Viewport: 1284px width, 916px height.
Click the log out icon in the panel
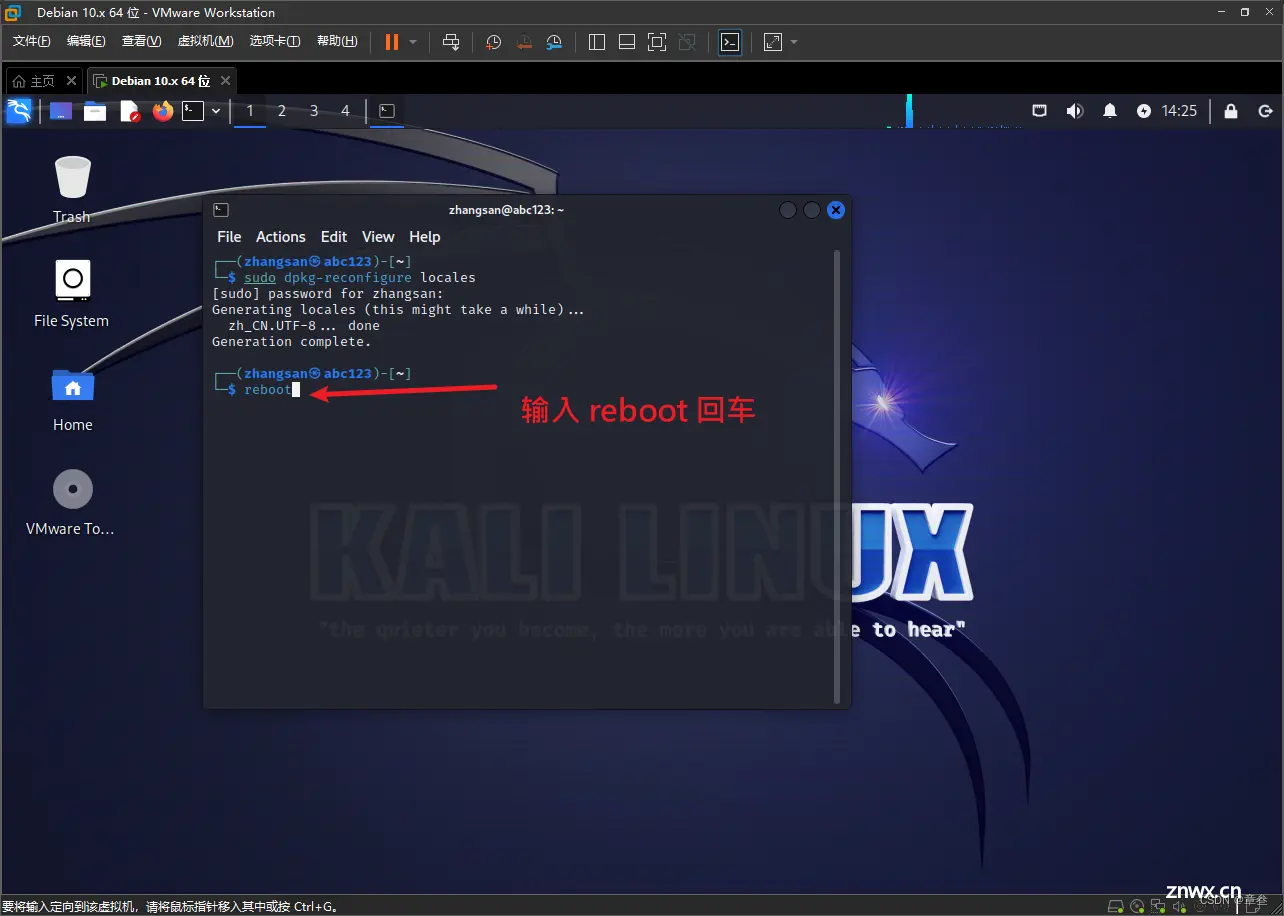click(x=1265, y=111)
